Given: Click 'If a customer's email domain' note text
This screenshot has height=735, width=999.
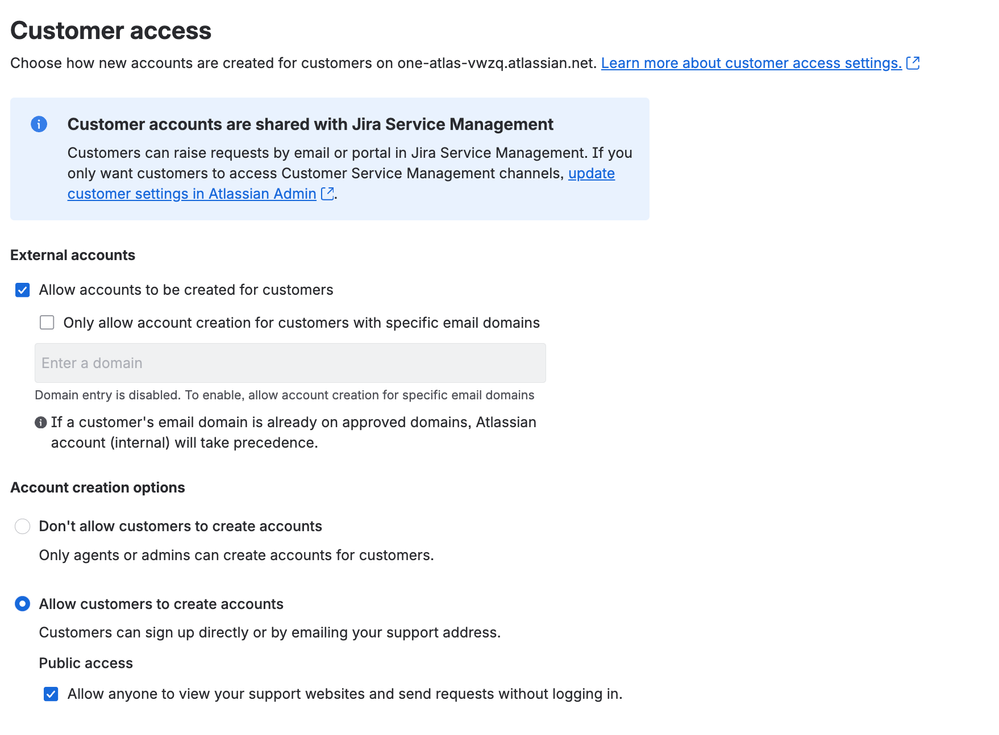Looking at the screenshot, I should point(294,432).
